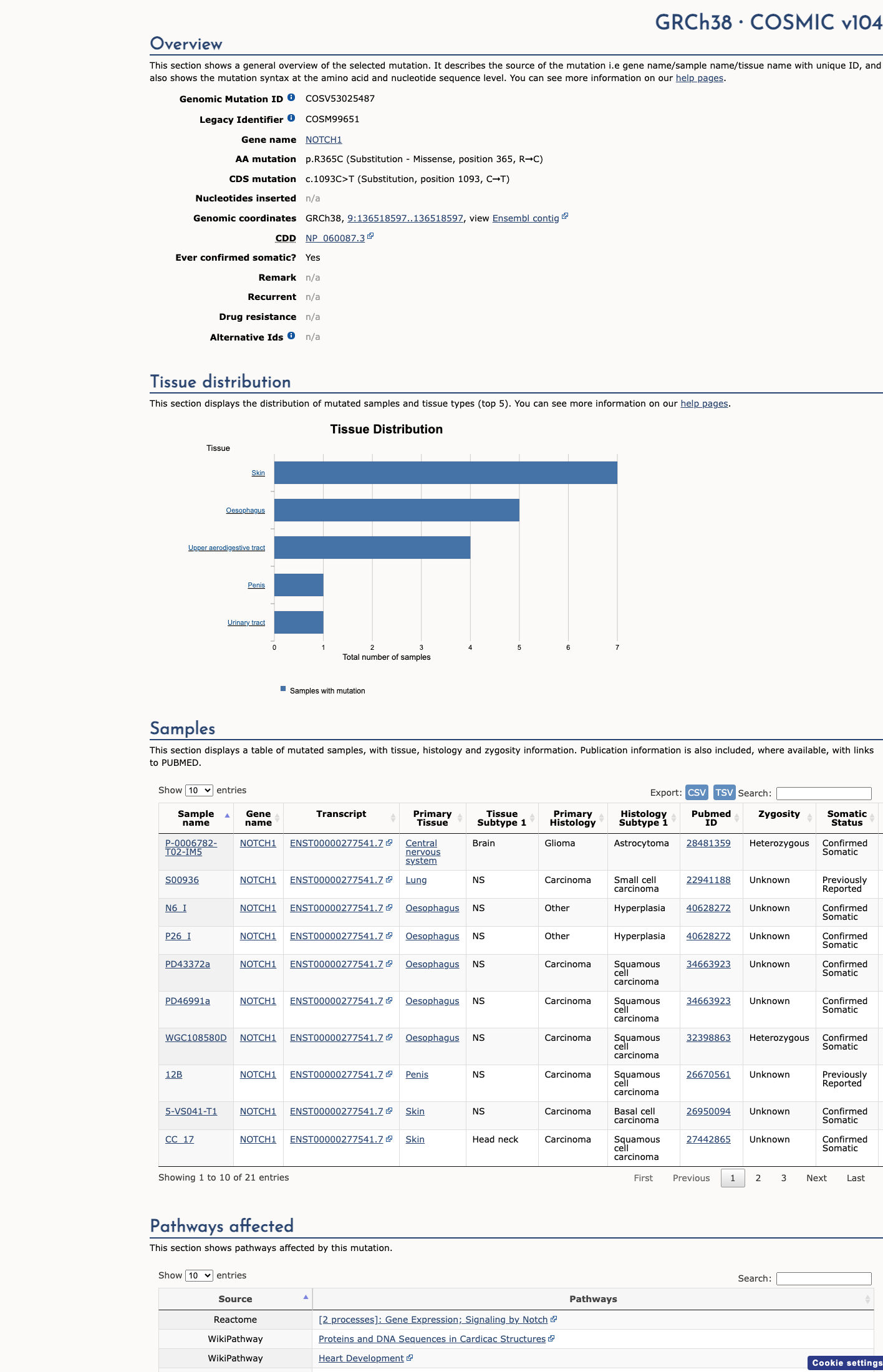Open Pubmed ID 22941188
The height and width of the screenshot is (1372, 883).
708,880
